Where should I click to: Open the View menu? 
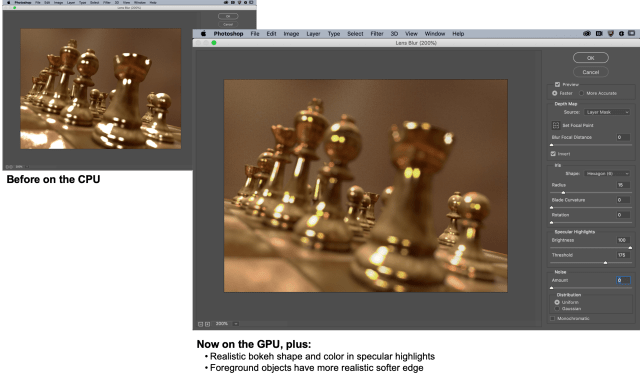coord(411,34)
